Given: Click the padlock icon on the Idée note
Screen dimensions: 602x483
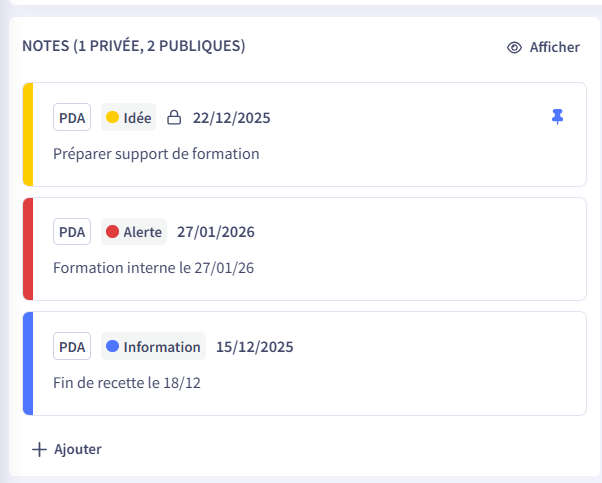Looking at the screenshot, I should coord(174,118).
